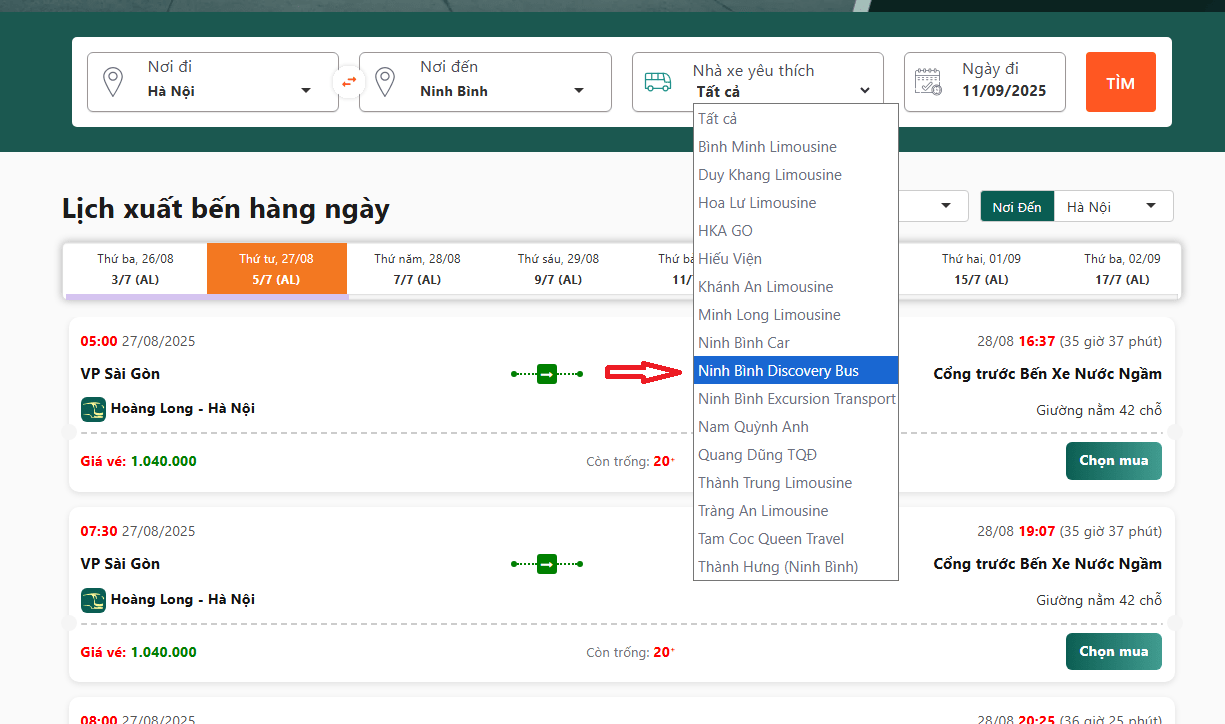The width and height of the screenshot is (1225, 724).
Task: Switch to the Thứ năm, 28/08 date tab
Action: [x=417, y=269]
